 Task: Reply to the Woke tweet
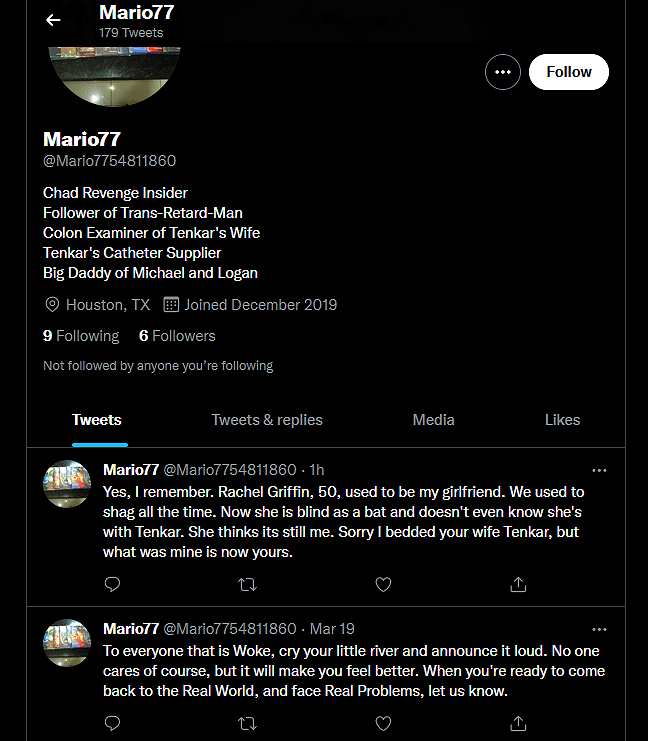[x=113, y=722]
